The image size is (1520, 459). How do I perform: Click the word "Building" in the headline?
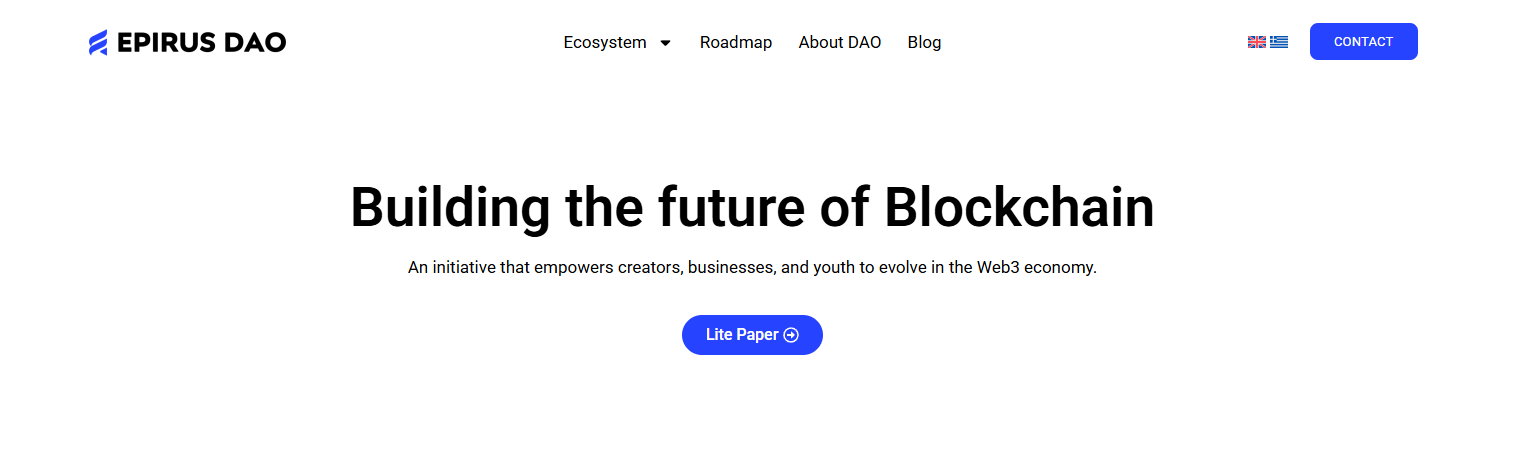(450, 207)
